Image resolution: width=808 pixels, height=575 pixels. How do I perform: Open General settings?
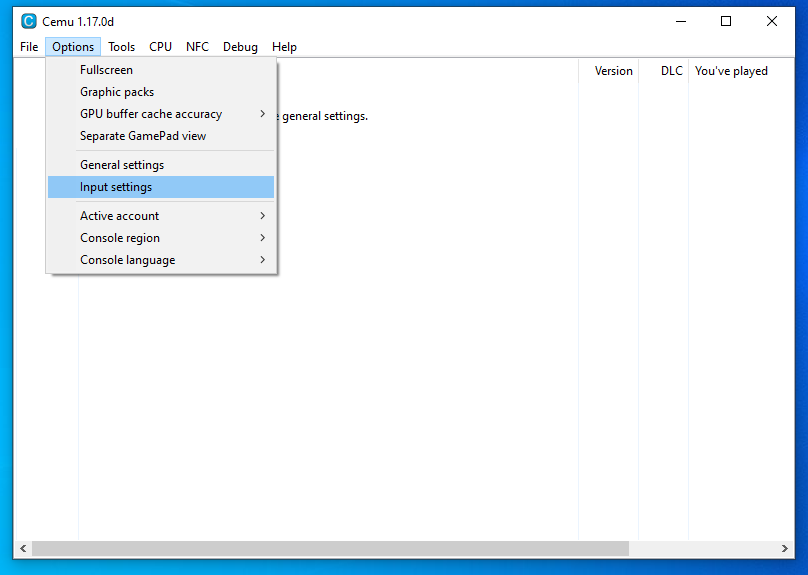tap(161, 165)
